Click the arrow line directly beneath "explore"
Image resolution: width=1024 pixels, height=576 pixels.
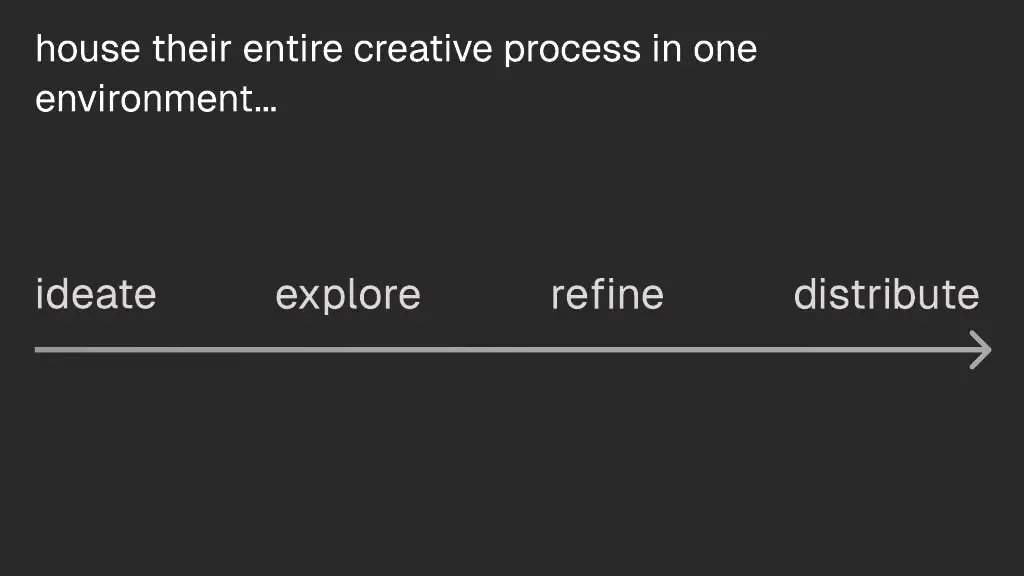(348, 350)
